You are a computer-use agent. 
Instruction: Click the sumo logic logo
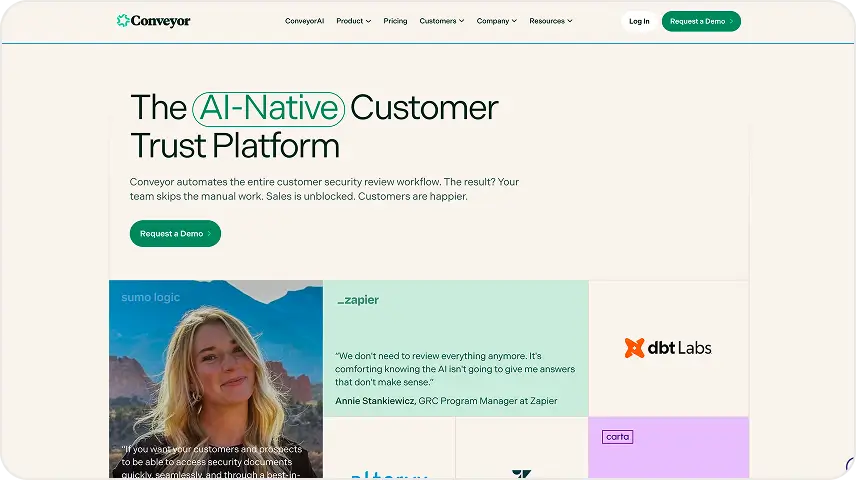tap(151, 297)
